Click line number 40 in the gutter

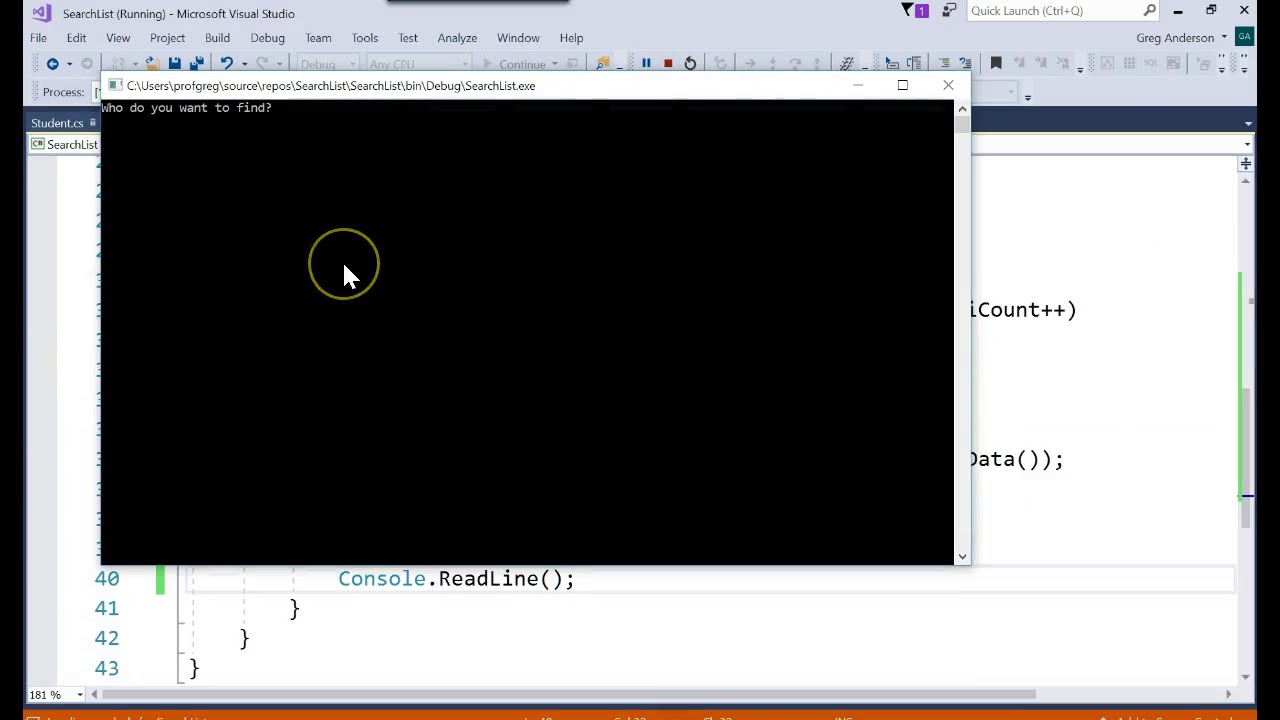coord(107,579)
